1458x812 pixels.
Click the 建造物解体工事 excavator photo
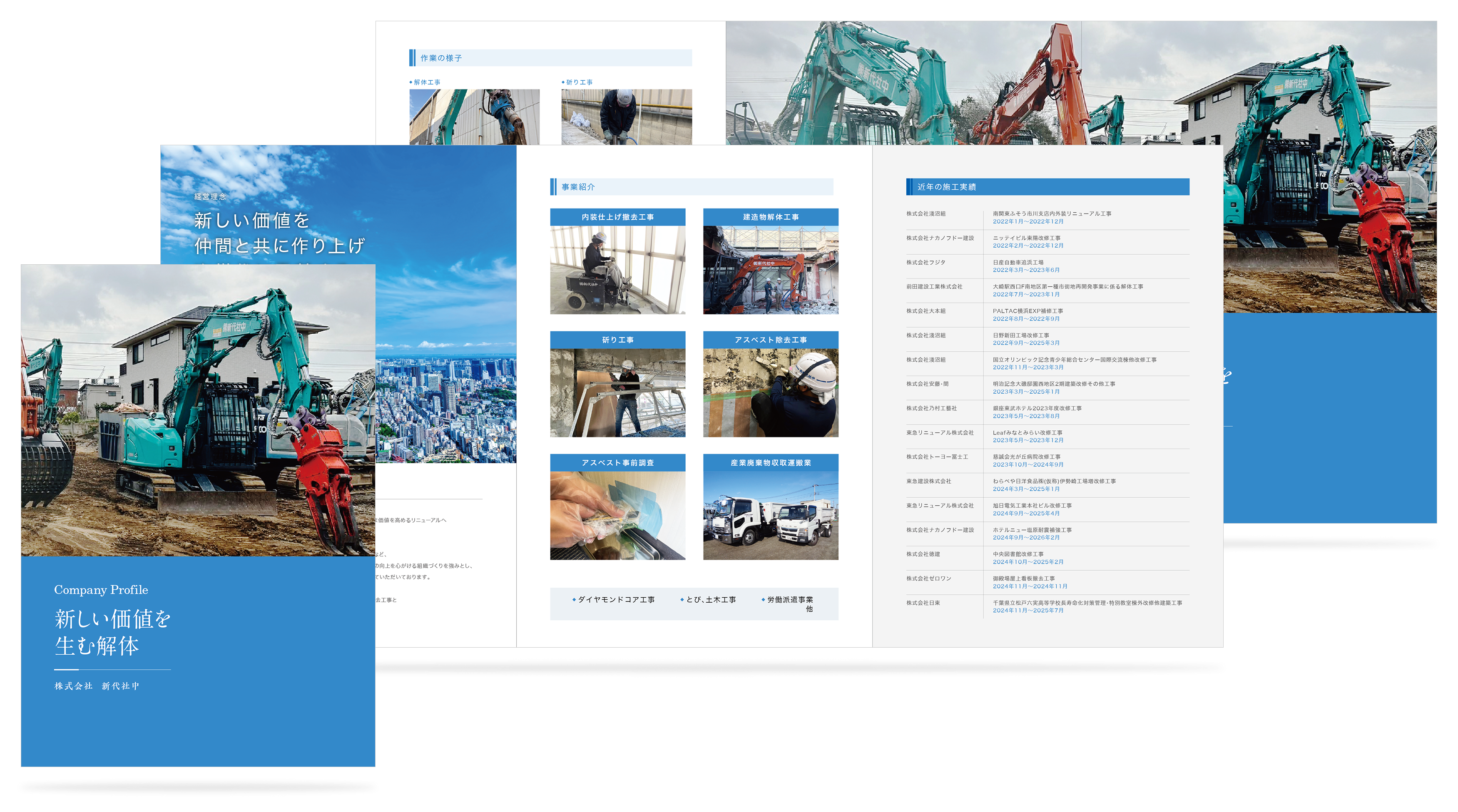770,270
